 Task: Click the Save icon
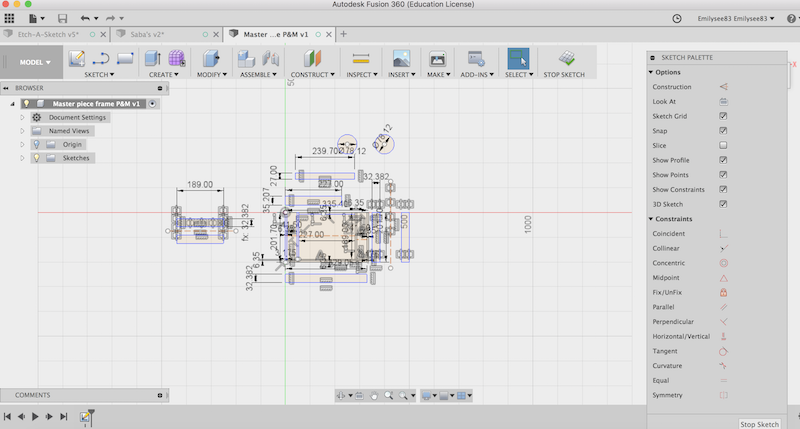[62, 18]
